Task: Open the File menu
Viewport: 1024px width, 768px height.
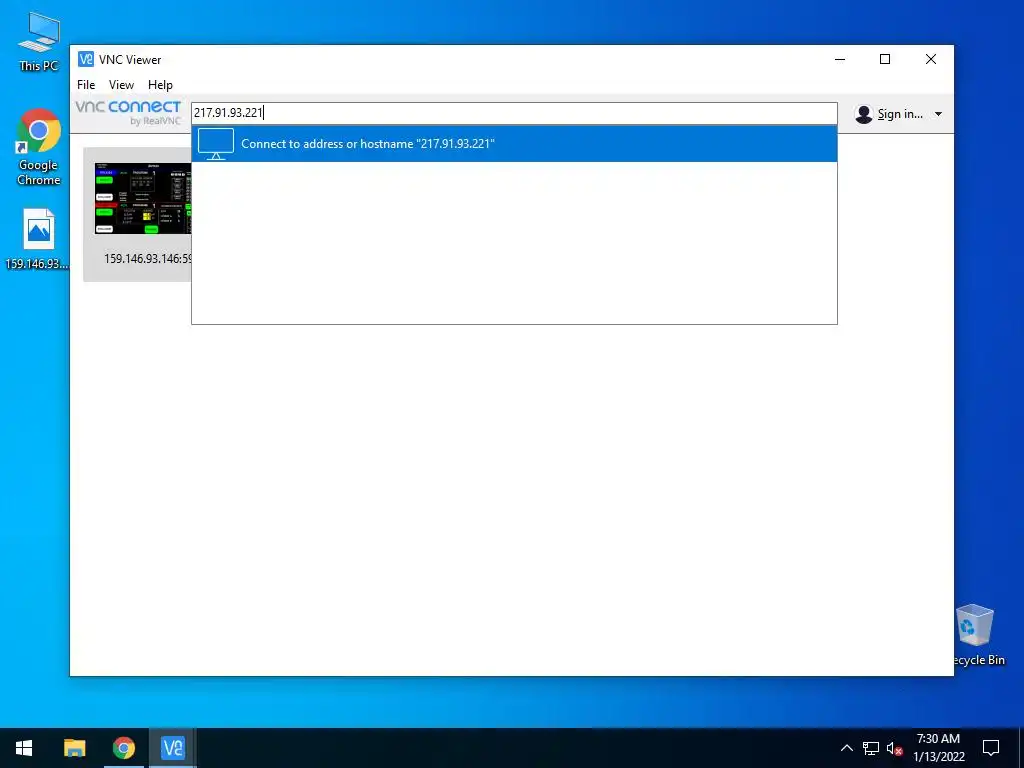Action: click(86, 85)
